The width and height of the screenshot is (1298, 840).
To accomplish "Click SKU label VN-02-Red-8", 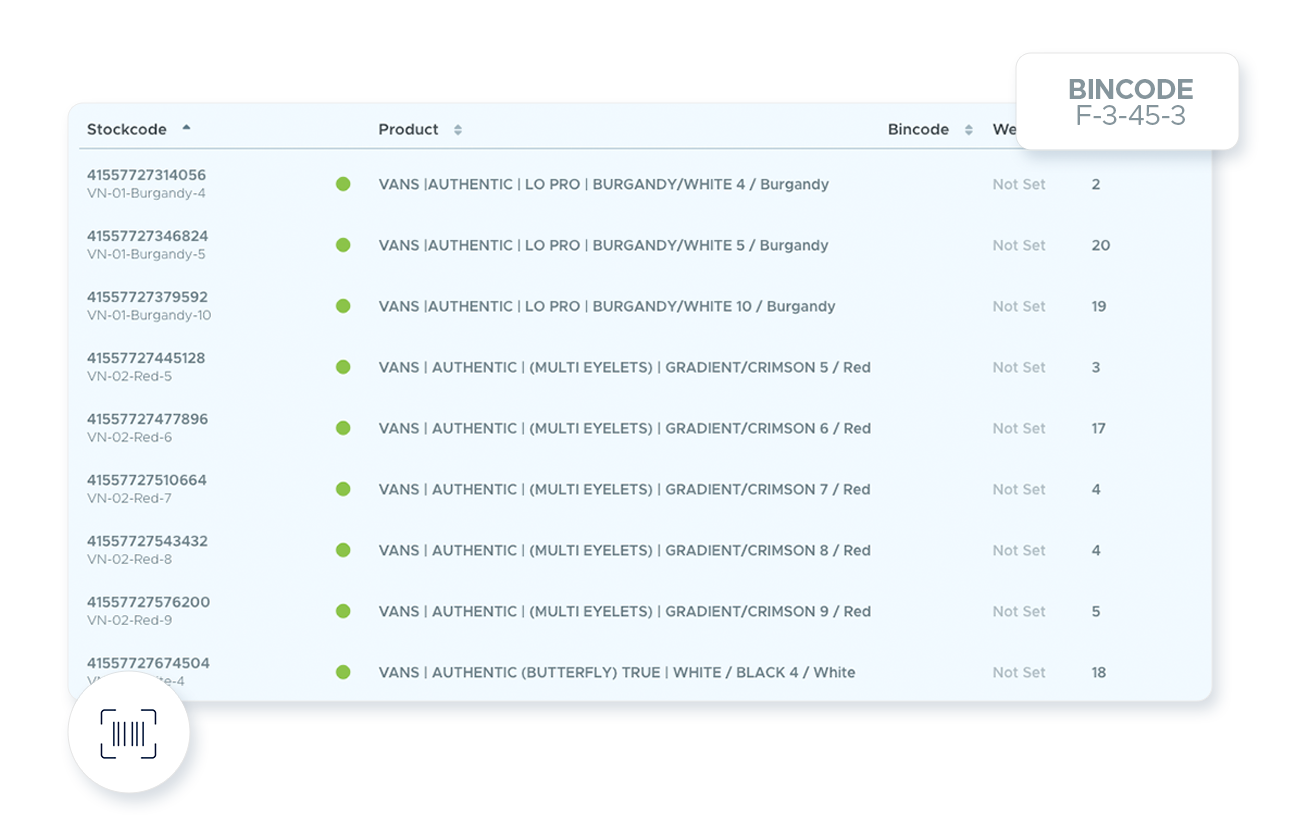I will pos(129,559).
